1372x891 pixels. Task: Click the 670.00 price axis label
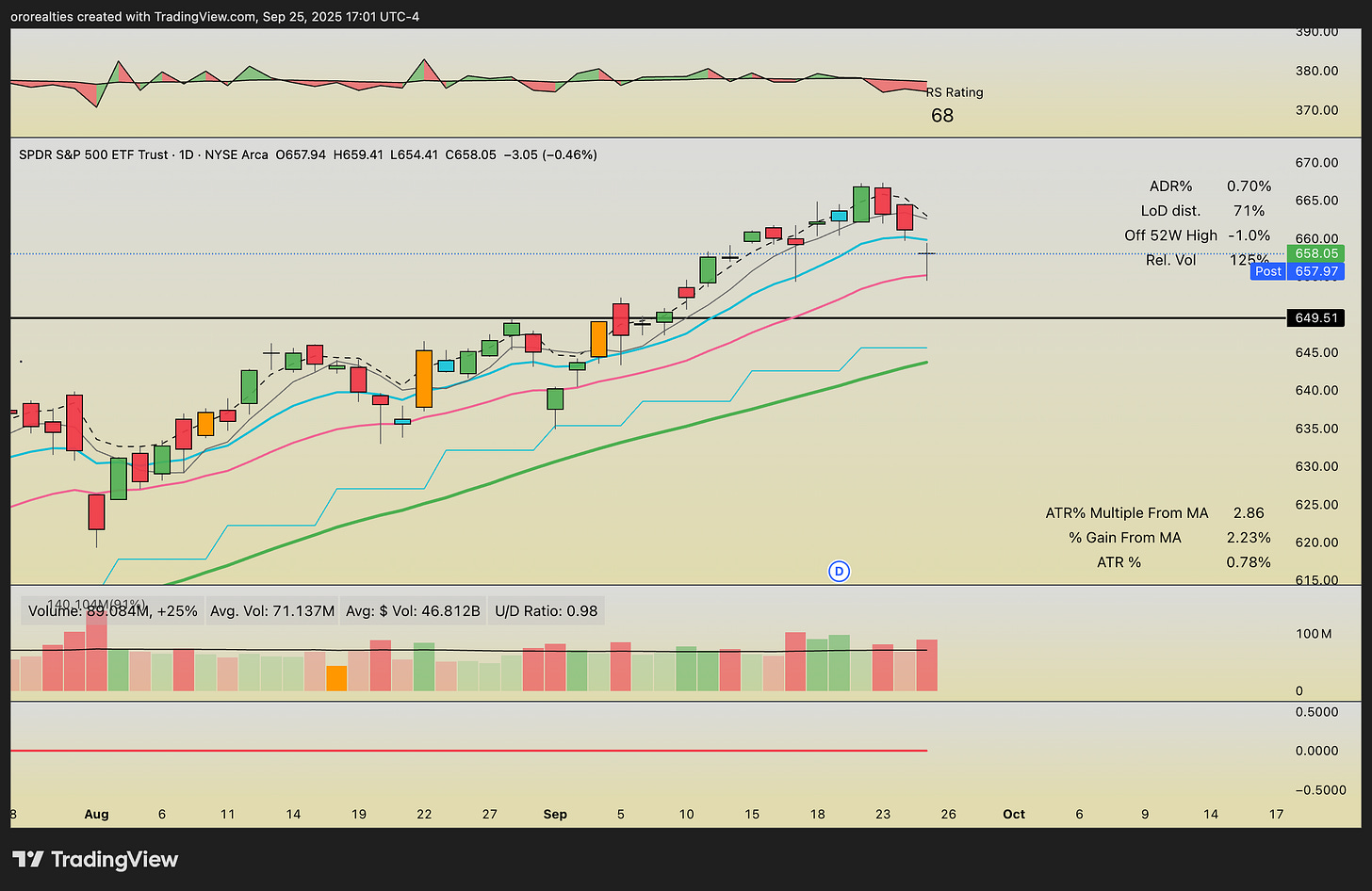pos(1316,162)
